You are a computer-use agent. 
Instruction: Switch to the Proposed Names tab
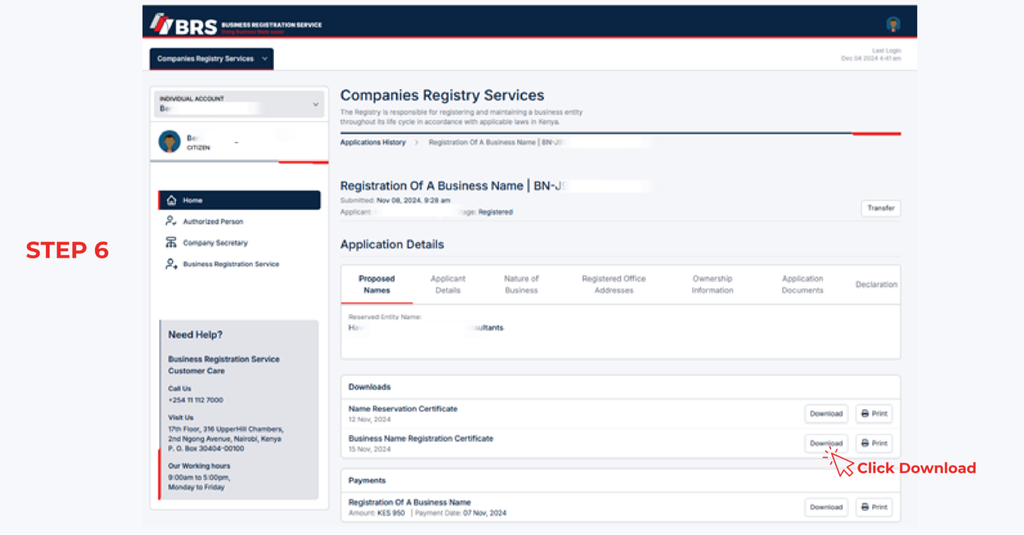377,284
